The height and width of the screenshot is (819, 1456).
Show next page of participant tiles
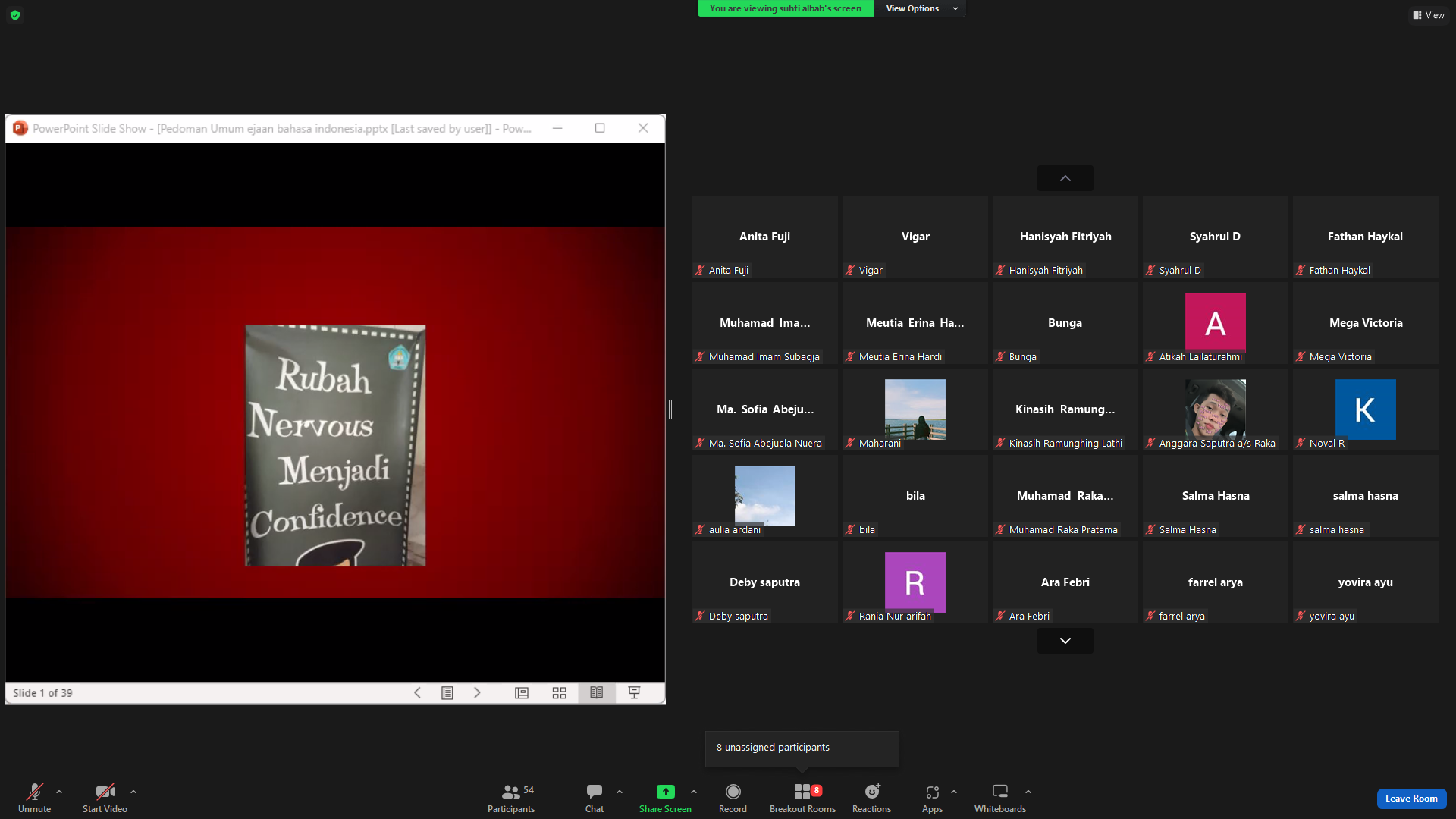[1065, 641]
